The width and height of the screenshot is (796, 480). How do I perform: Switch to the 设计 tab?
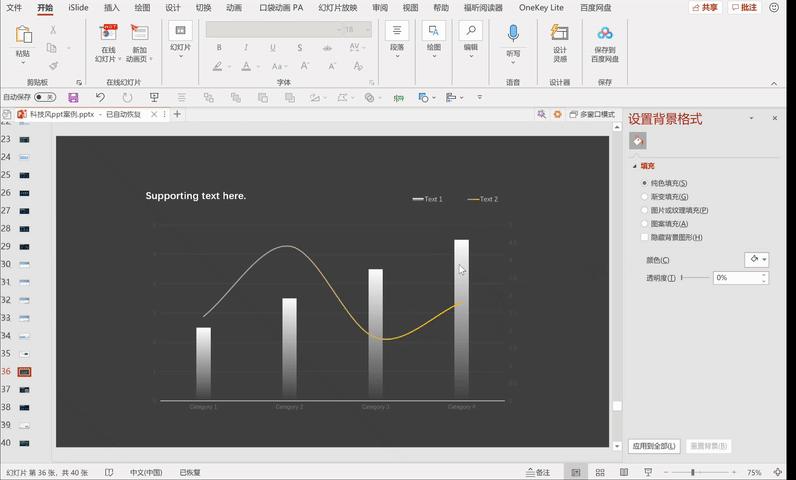coord(173,8)
